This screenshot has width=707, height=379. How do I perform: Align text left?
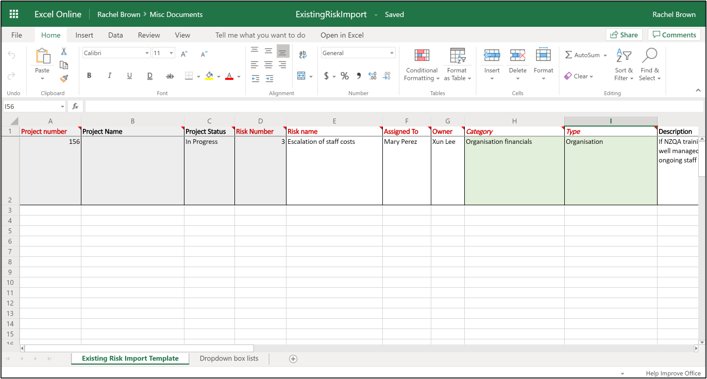[255, 64]
